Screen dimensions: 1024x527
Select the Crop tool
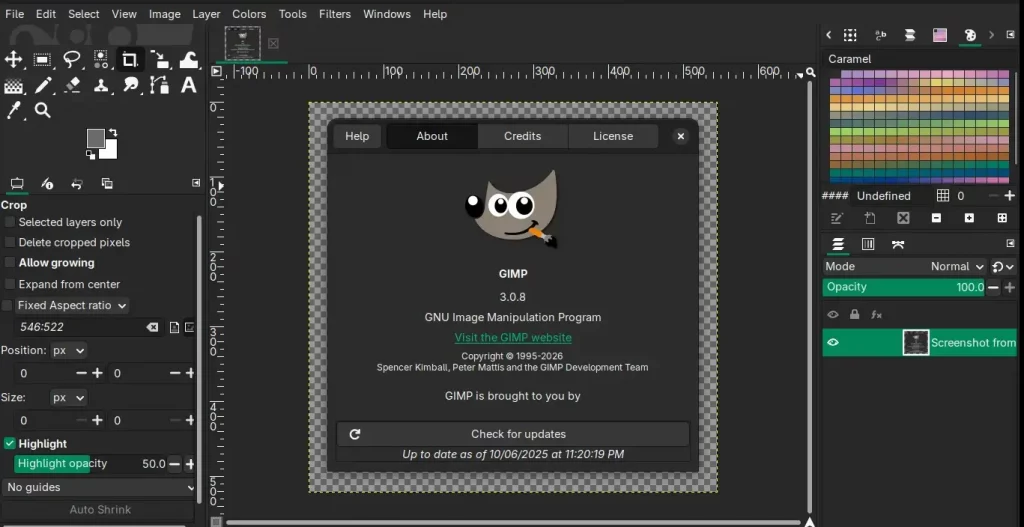click(x=129, y=60)
